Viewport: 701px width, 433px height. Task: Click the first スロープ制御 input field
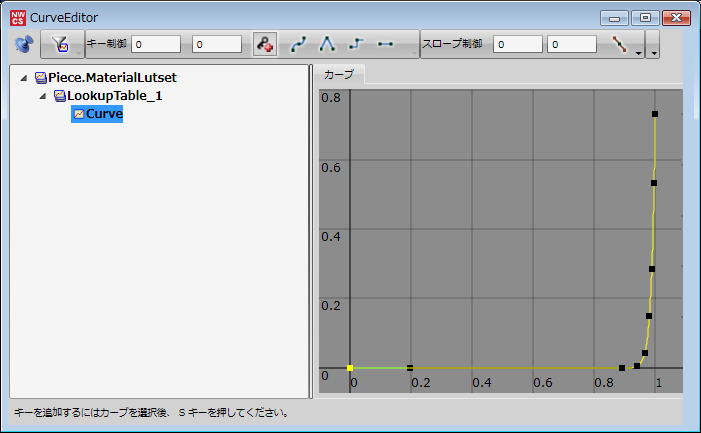coord(518,44)
